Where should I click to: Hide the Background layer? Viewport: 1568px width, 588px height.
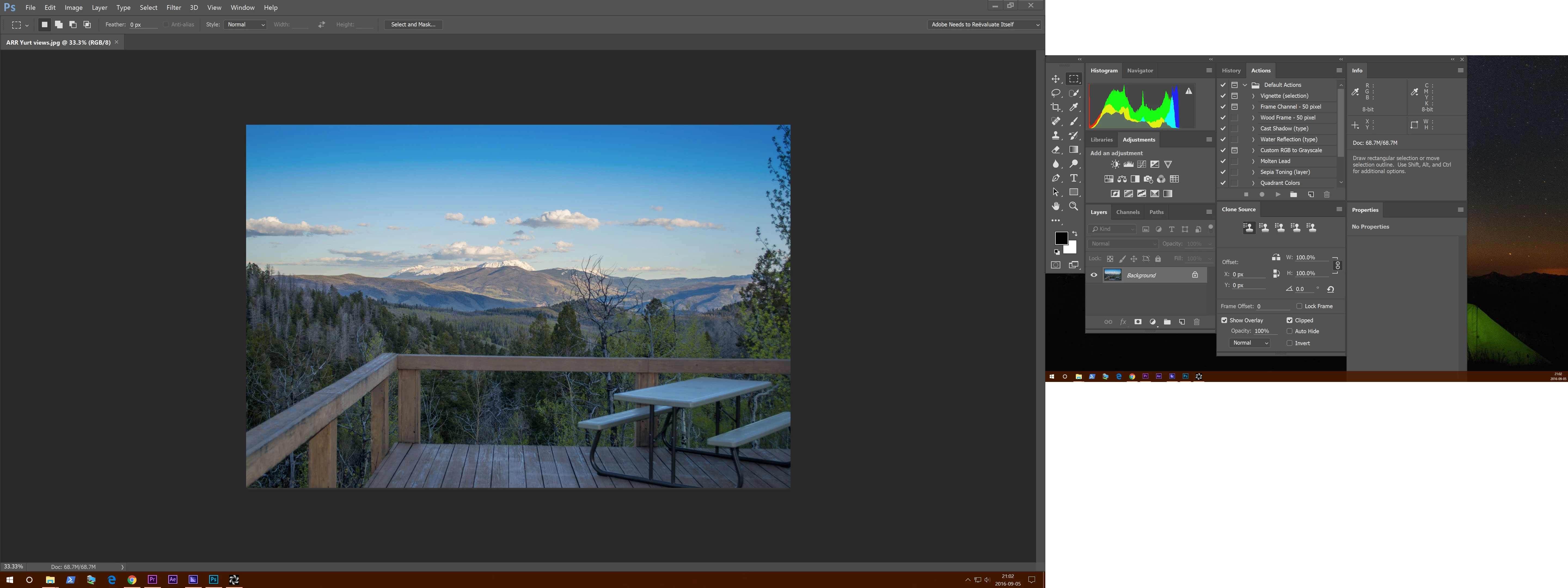[1094, 275]
